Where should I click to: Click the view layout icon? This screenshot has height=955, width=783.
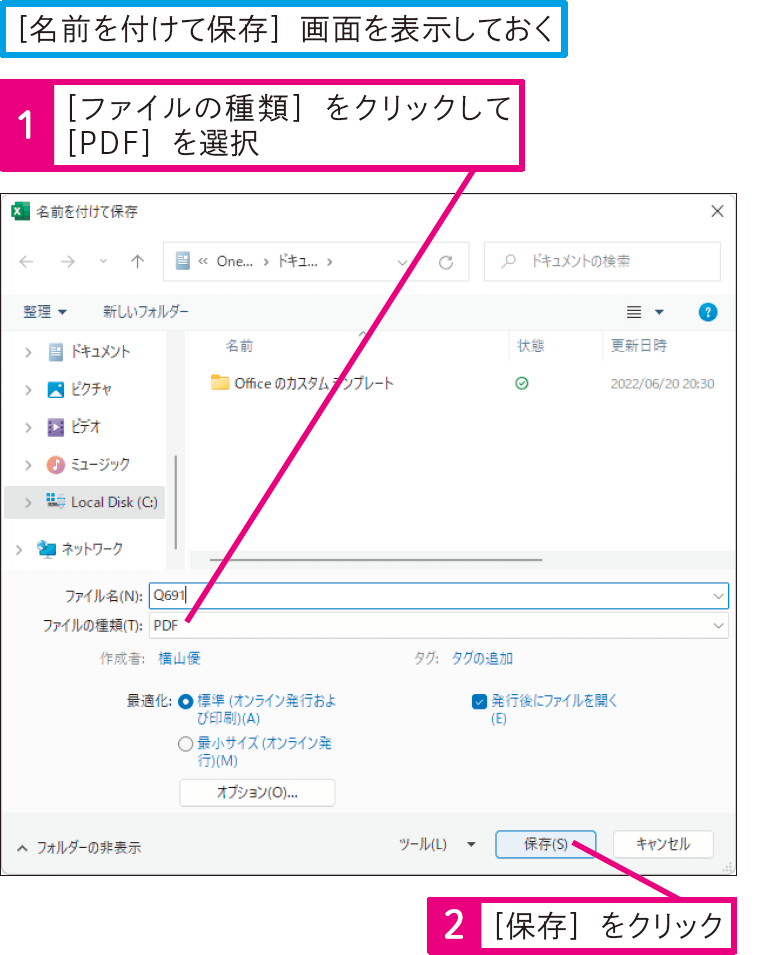[x=634, y=312]
